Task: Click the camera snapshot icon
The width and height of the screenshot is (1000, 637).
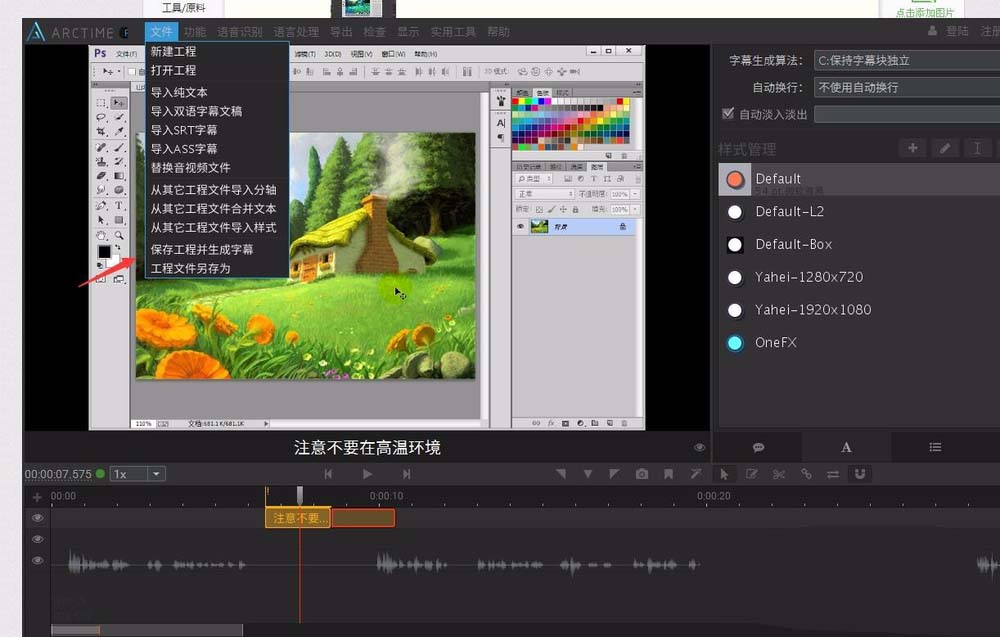Action: point(642,474)
